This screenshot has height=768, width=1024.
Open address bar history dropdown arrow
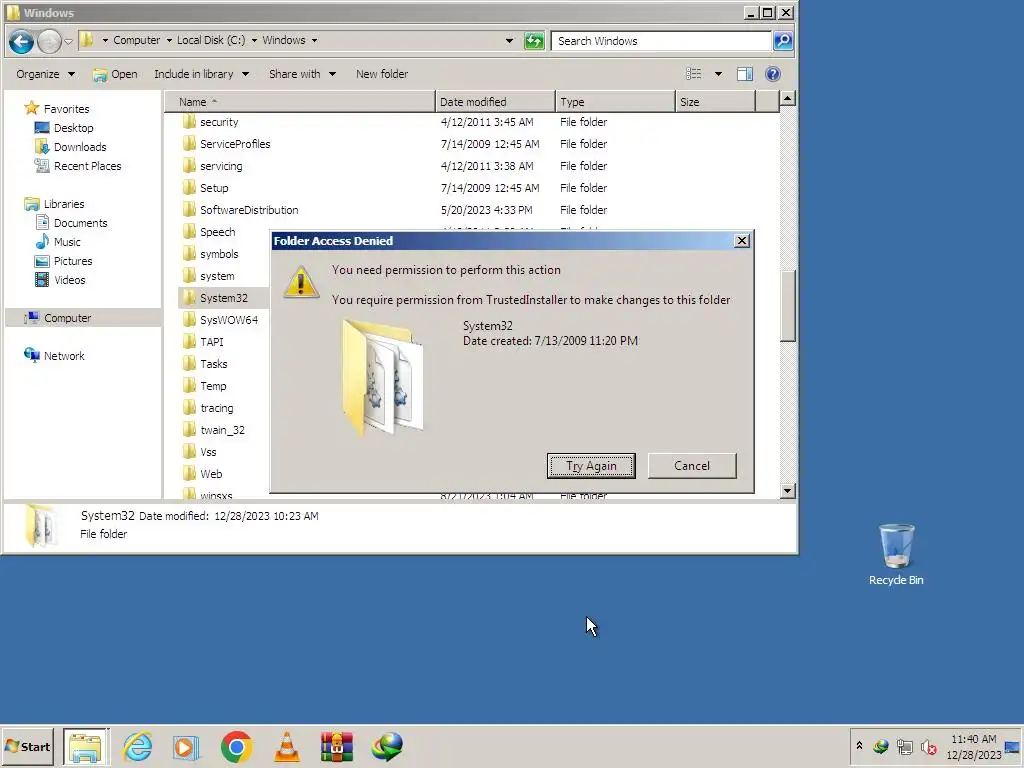coord(509,40)
